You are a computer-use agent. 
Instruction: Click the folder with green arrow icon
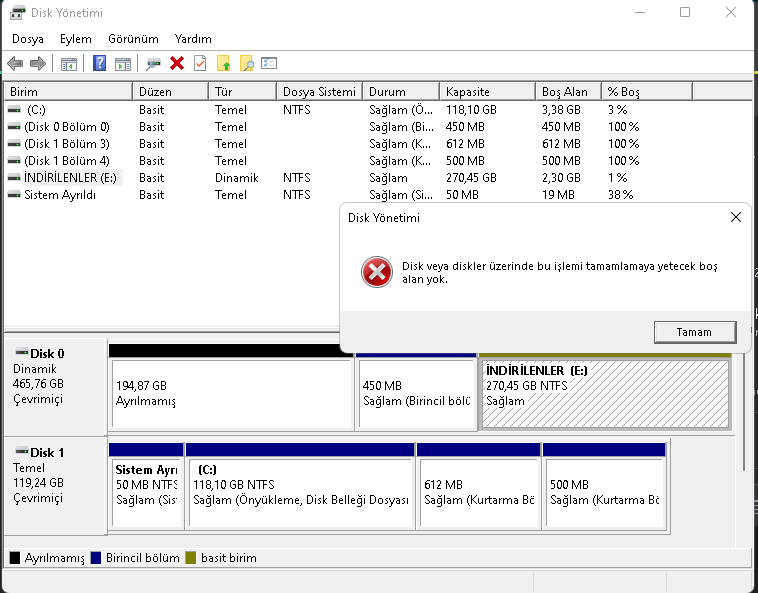(223, 64)
